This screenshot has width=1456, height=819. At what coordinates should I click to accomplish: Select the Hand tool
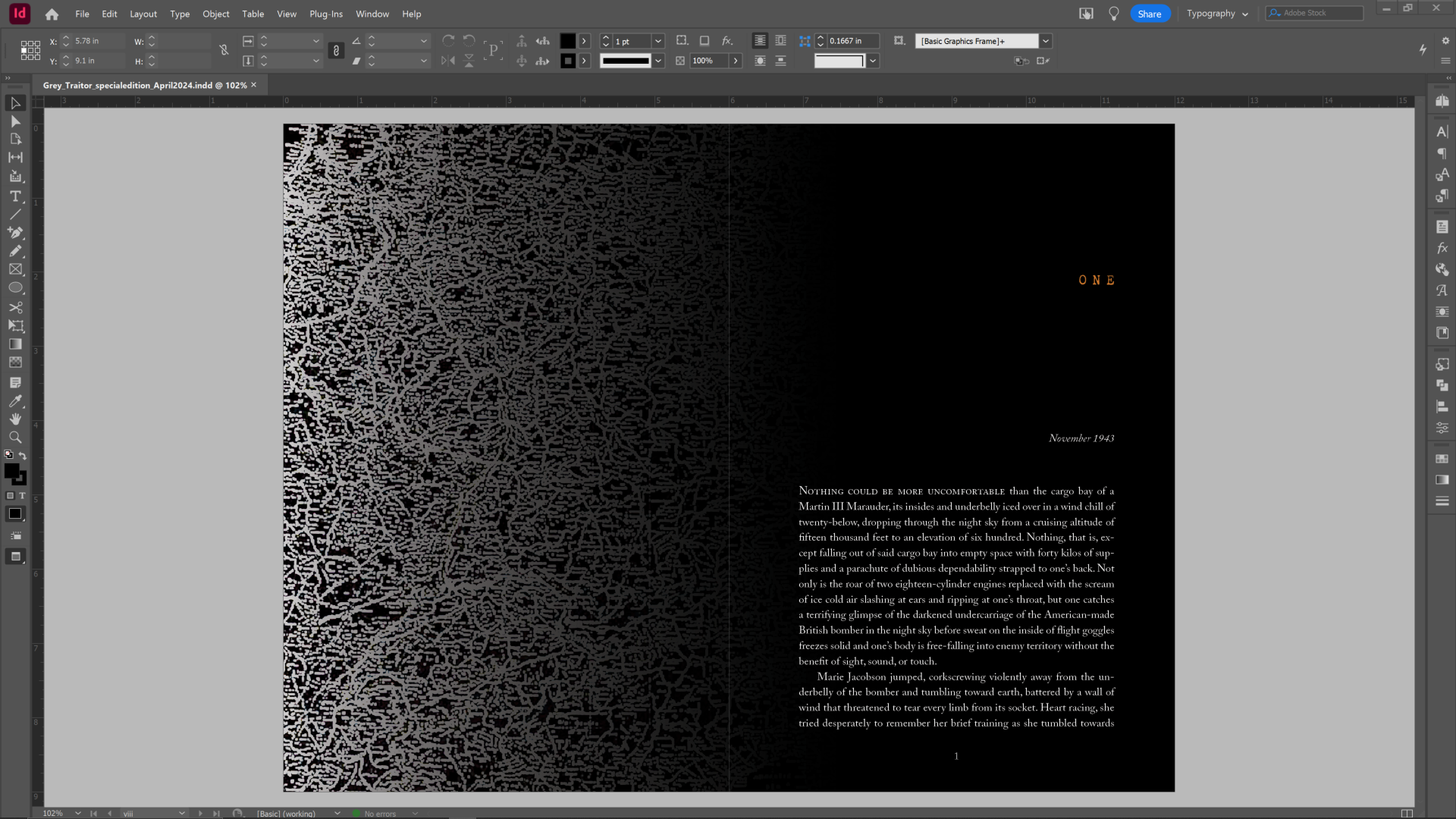pos(15,419)
